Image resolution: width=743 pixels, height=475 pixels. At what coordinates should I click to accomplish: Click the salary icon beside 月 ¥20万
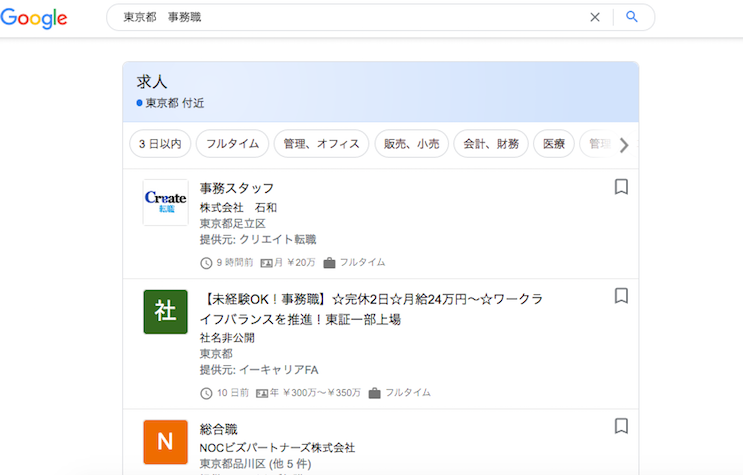(x=266, y=263)
